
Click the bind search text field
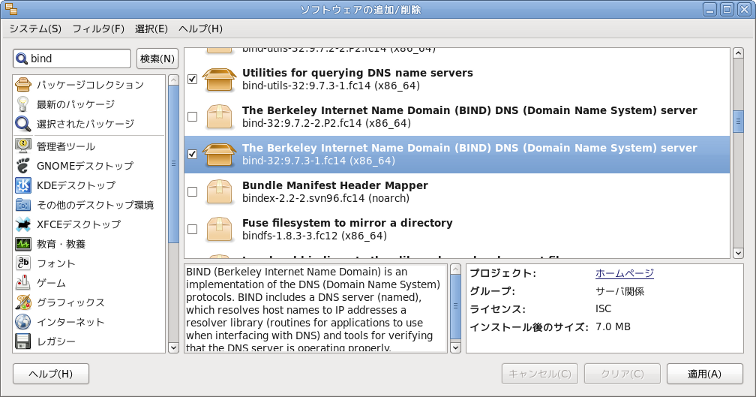[x=72, y=59]
